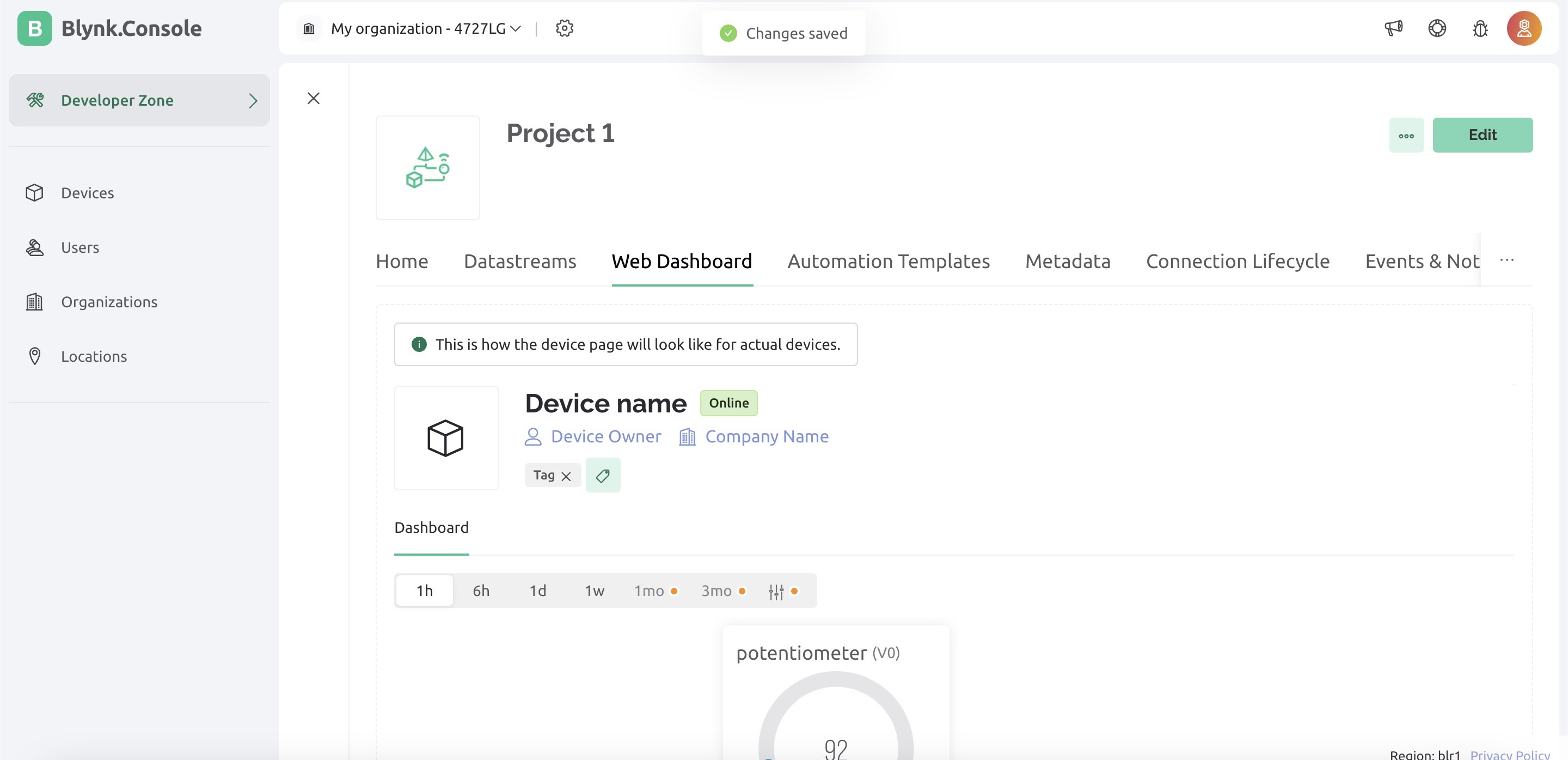Image resolution: width=1568 pixels, height=760 pixels.
Task: Close the template panel with X
Action: coord(314,98)
